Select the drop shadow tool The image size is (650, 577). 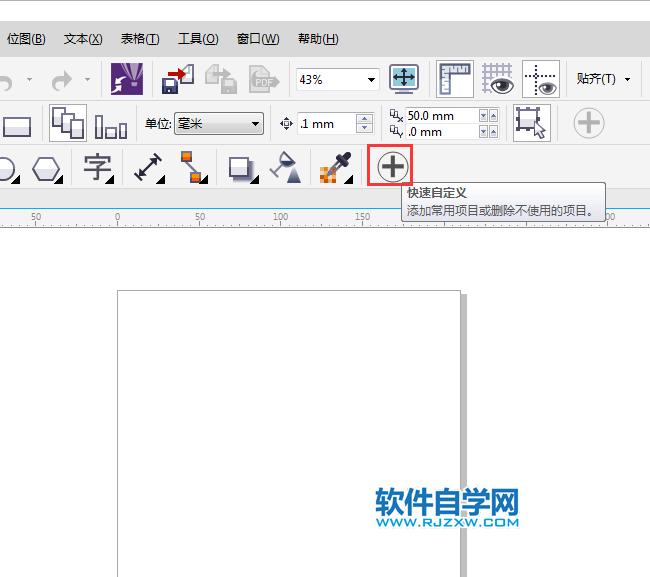point(243,169)
